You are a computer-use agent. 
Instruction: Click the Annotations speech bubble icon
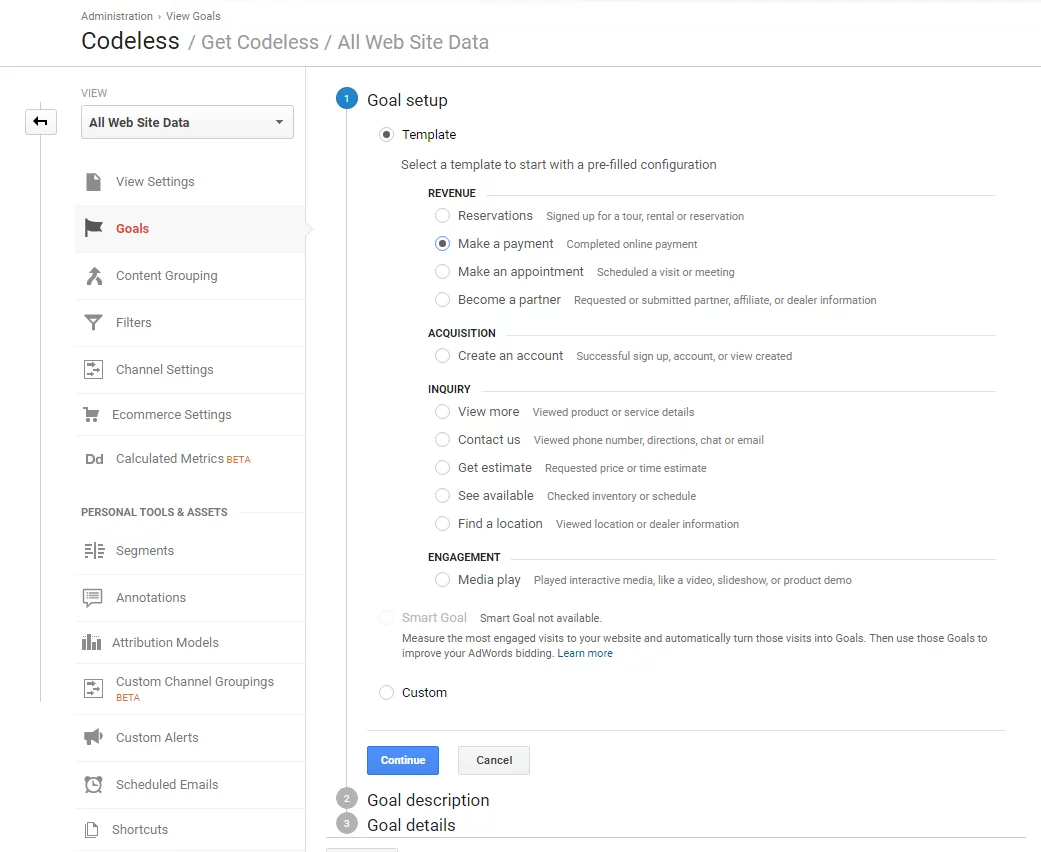93,597
